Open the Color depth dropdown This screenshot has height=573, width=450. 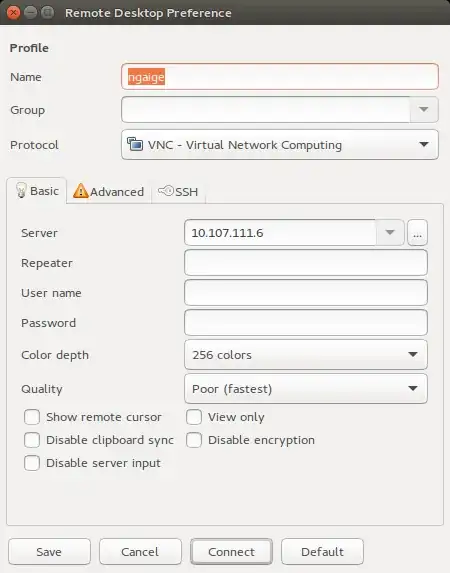(x=306, y=354)
